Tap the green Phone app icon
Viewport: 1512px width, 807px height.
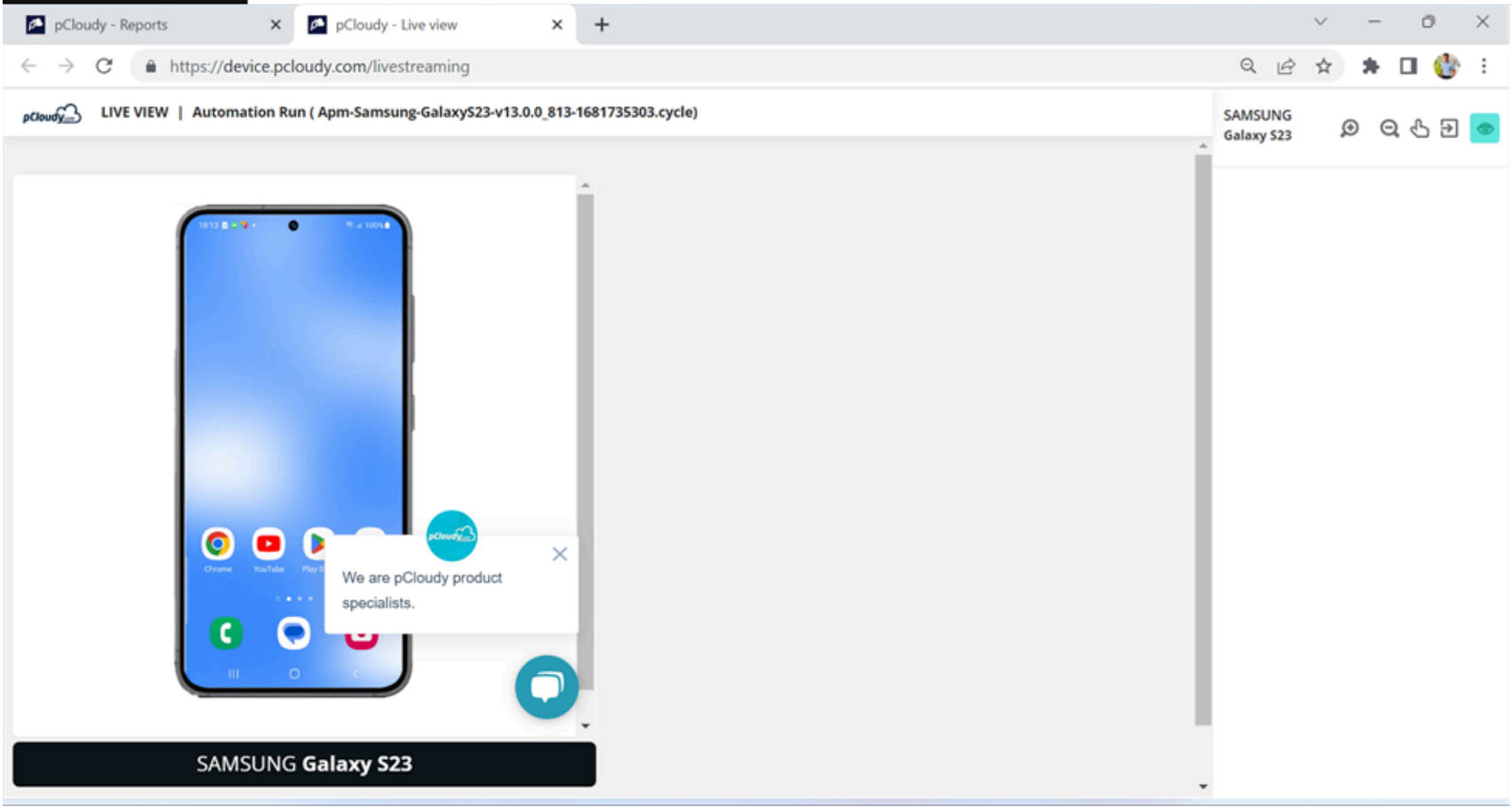pyautogui.click(x=226, y=633)
